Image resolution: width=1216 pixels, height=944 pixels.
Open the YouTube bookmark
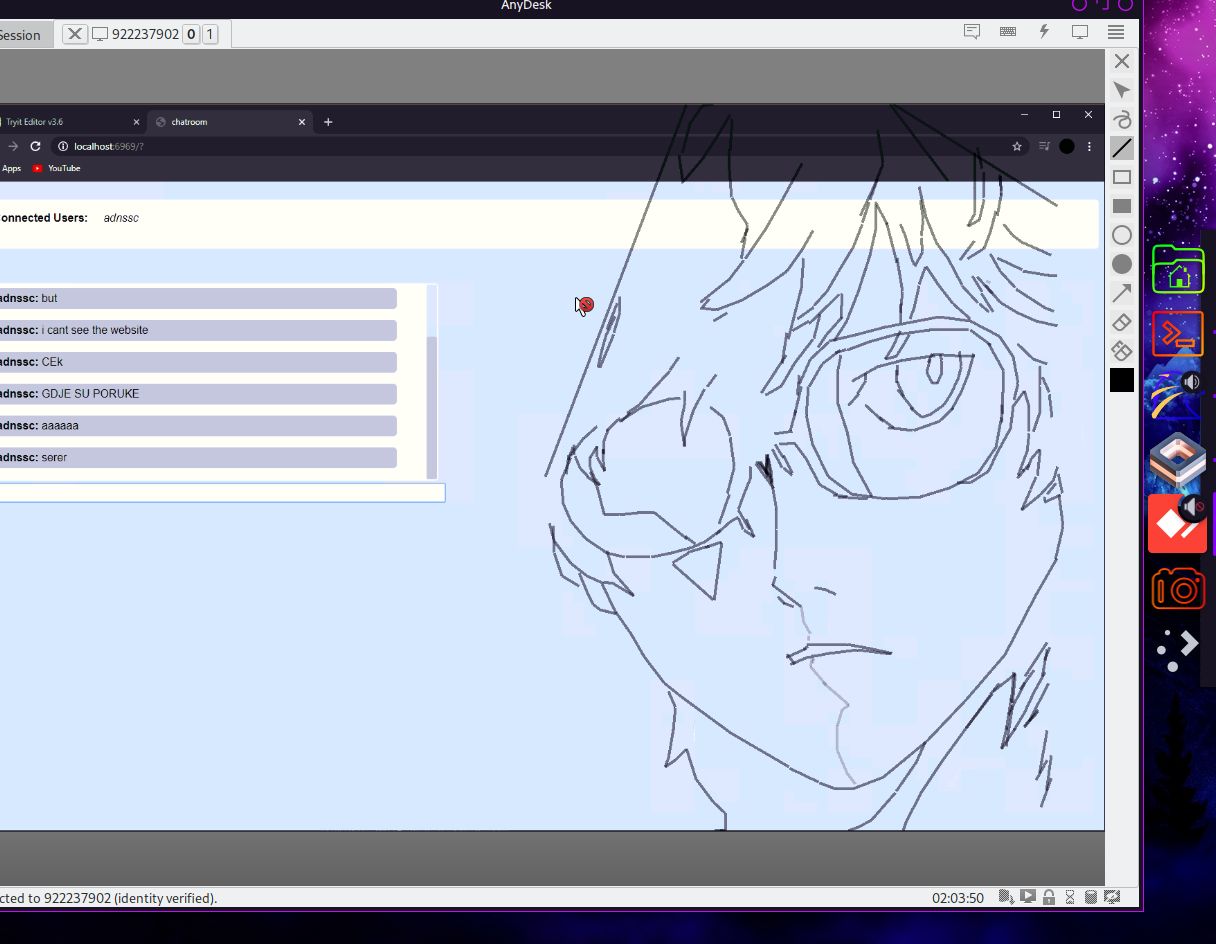coord(55,168)
